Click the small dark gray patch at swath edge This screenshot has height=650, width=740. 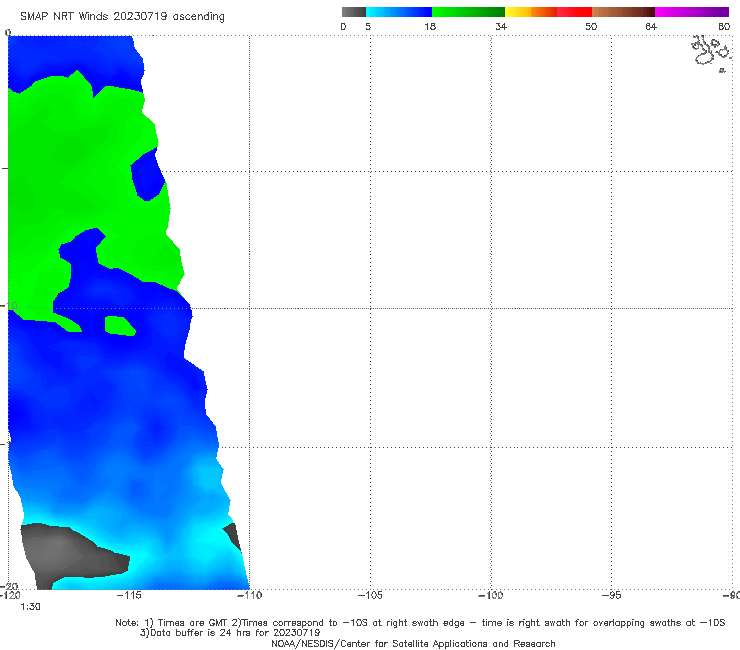coord(233,536)
